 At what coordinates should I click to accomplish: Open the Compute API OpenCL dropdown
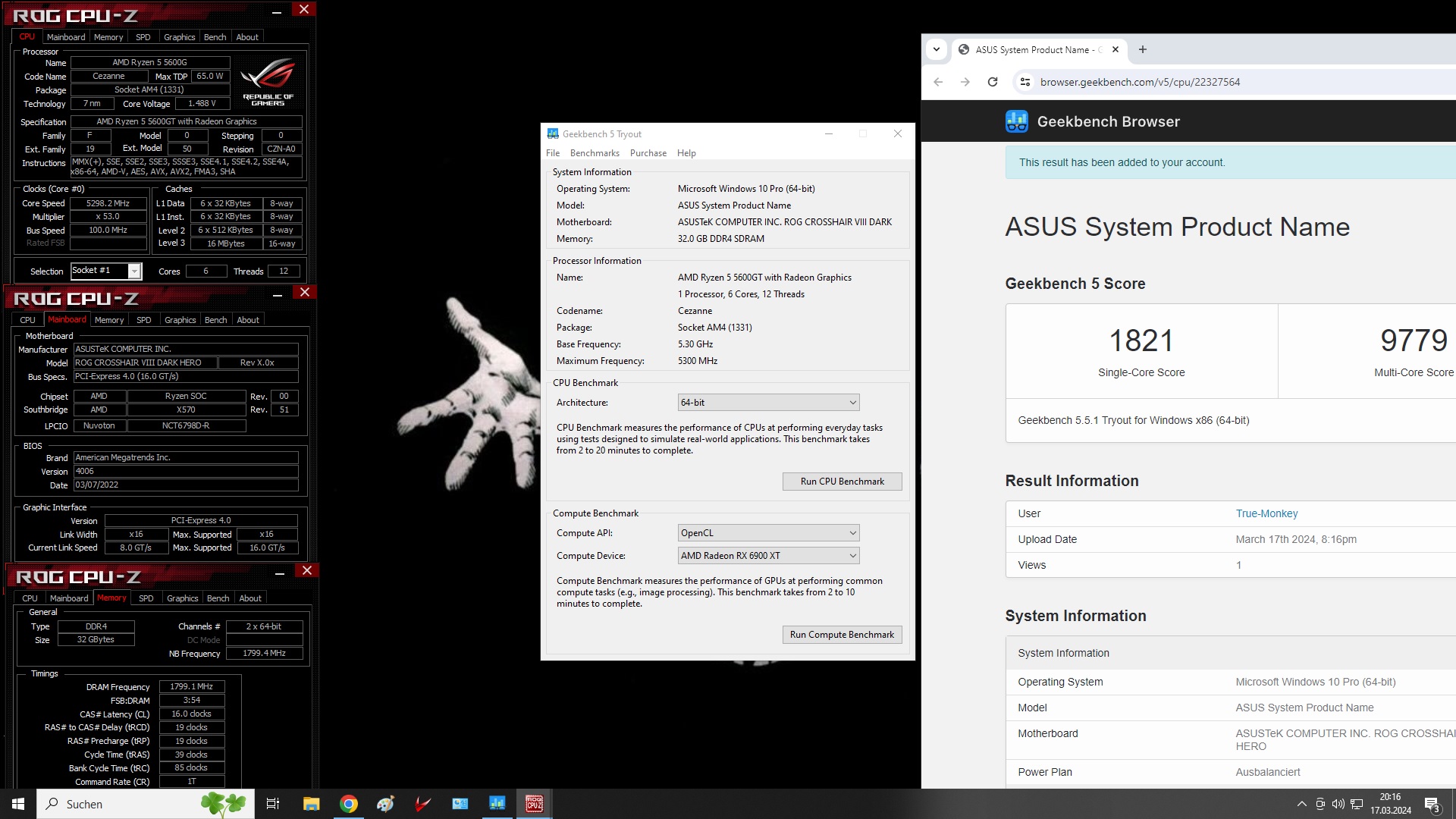(768, 533)
